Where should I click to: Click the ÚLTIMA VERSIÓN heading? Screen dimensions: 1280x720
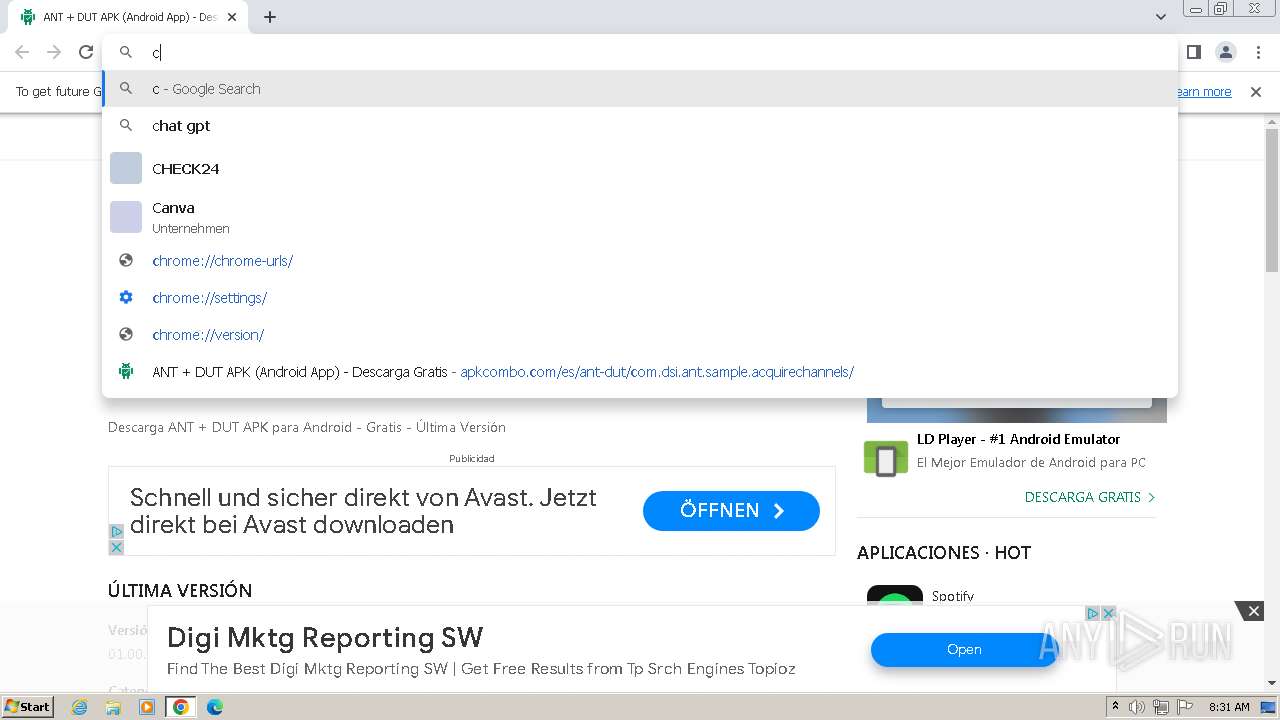pos(180,591)
